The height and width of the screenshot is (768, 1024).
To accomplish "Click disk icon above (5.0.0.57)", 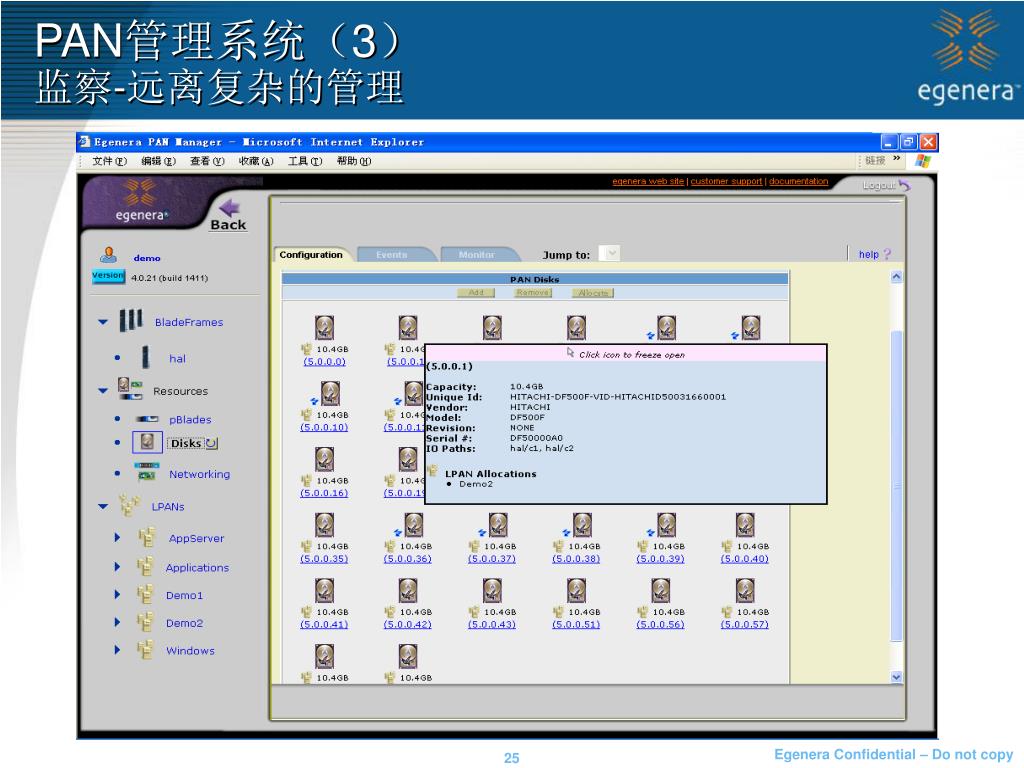I will [745, 591].
